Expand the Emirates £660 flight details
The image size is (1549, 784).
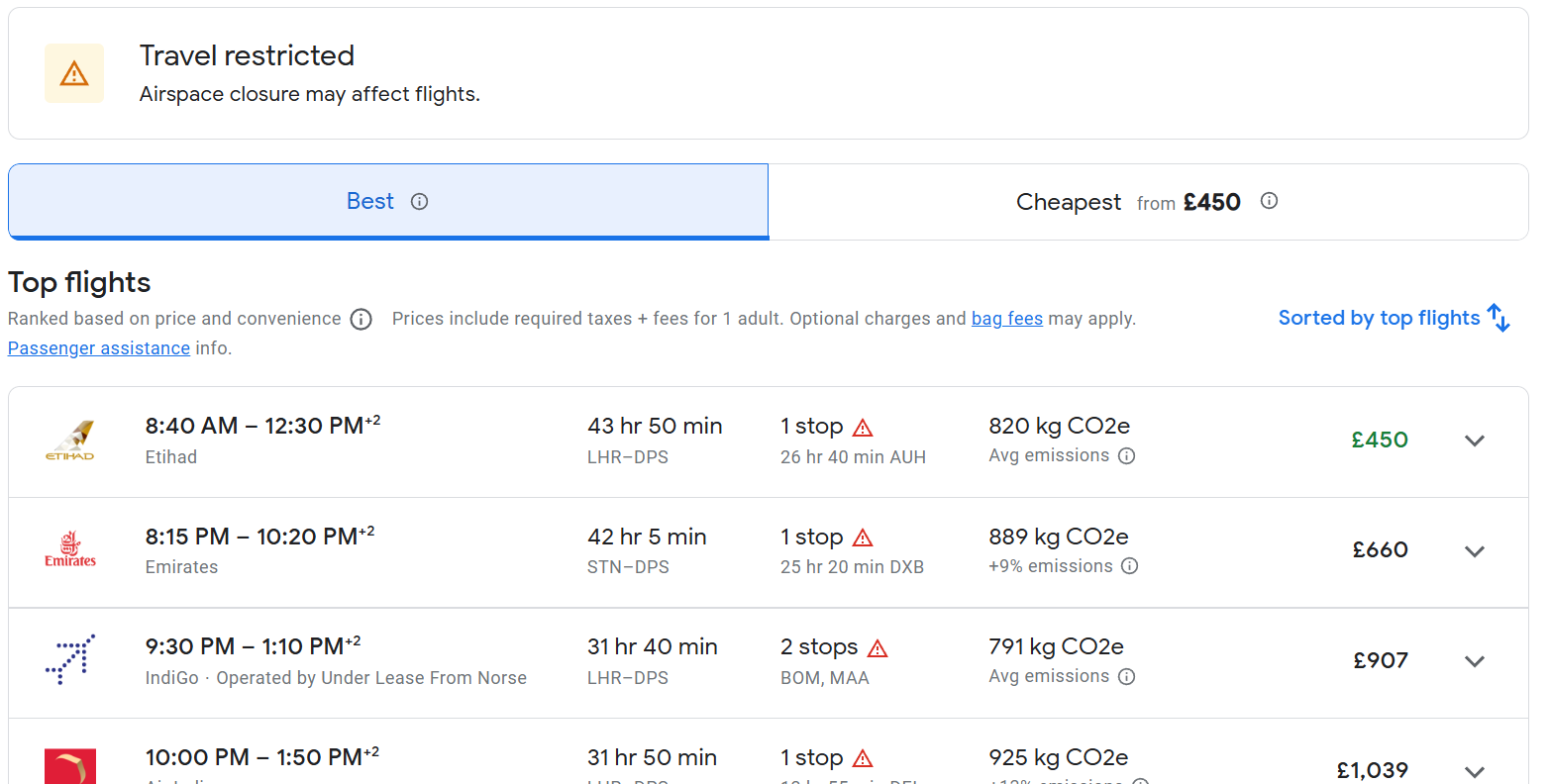pyautogui.click(x=1475, y=551)
